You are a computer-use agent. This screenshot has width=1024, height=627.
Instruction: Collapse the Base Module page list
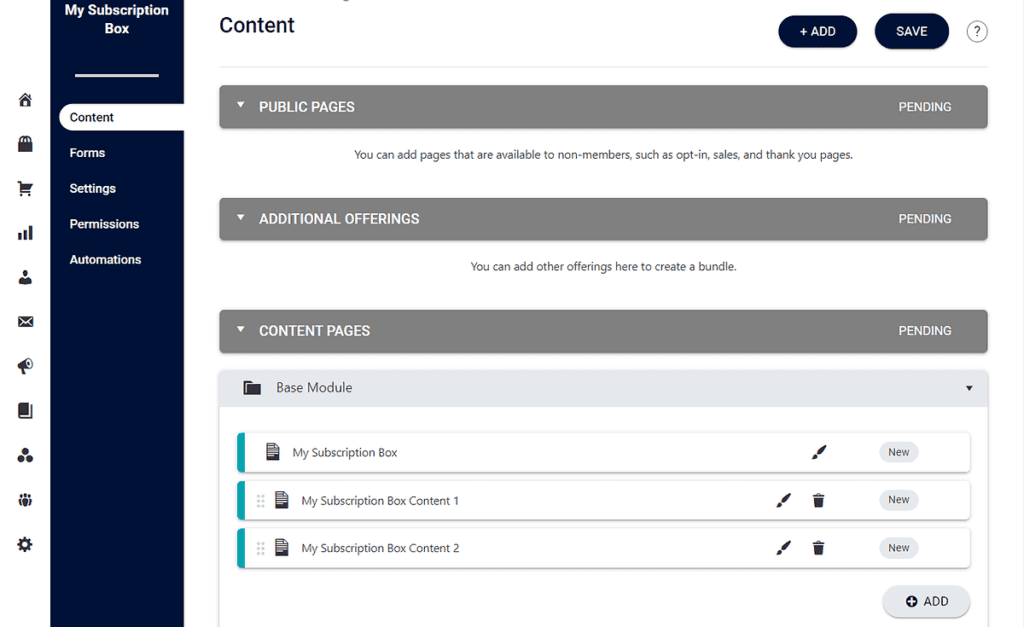coord(967,388)
